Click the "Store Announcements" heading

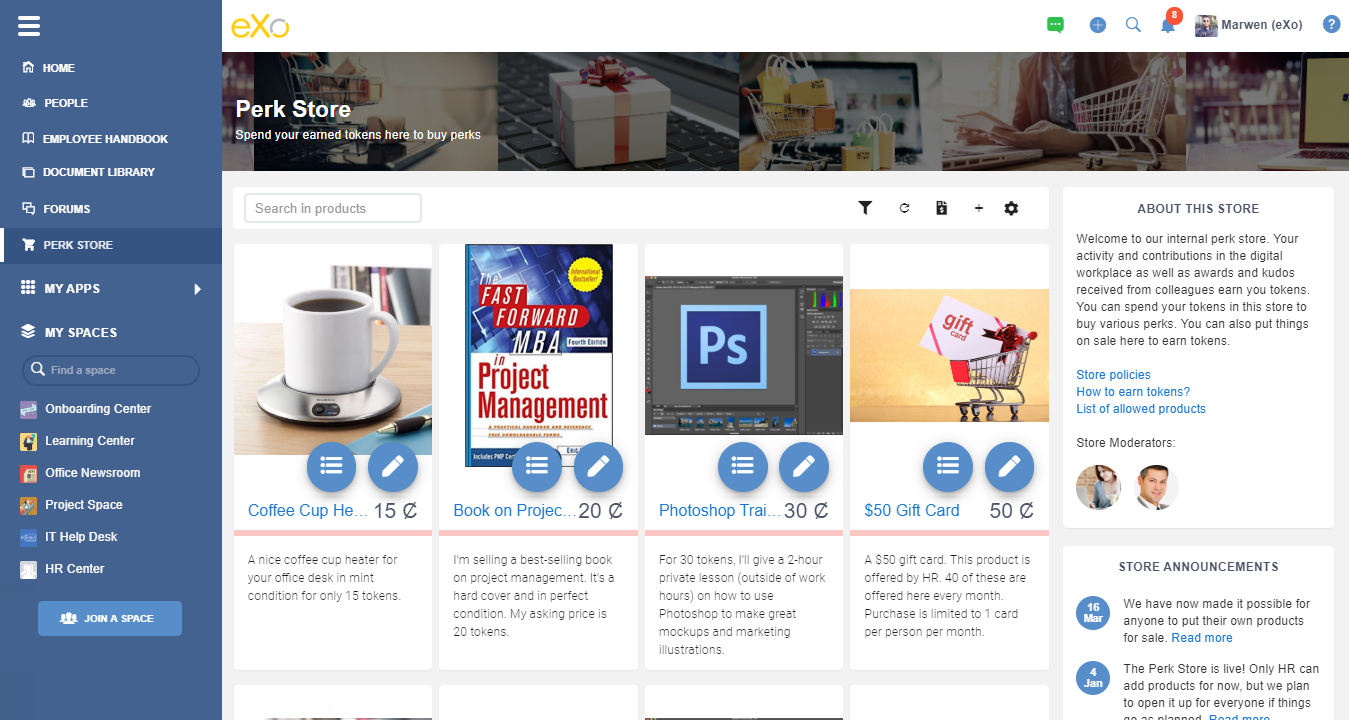1198,567
